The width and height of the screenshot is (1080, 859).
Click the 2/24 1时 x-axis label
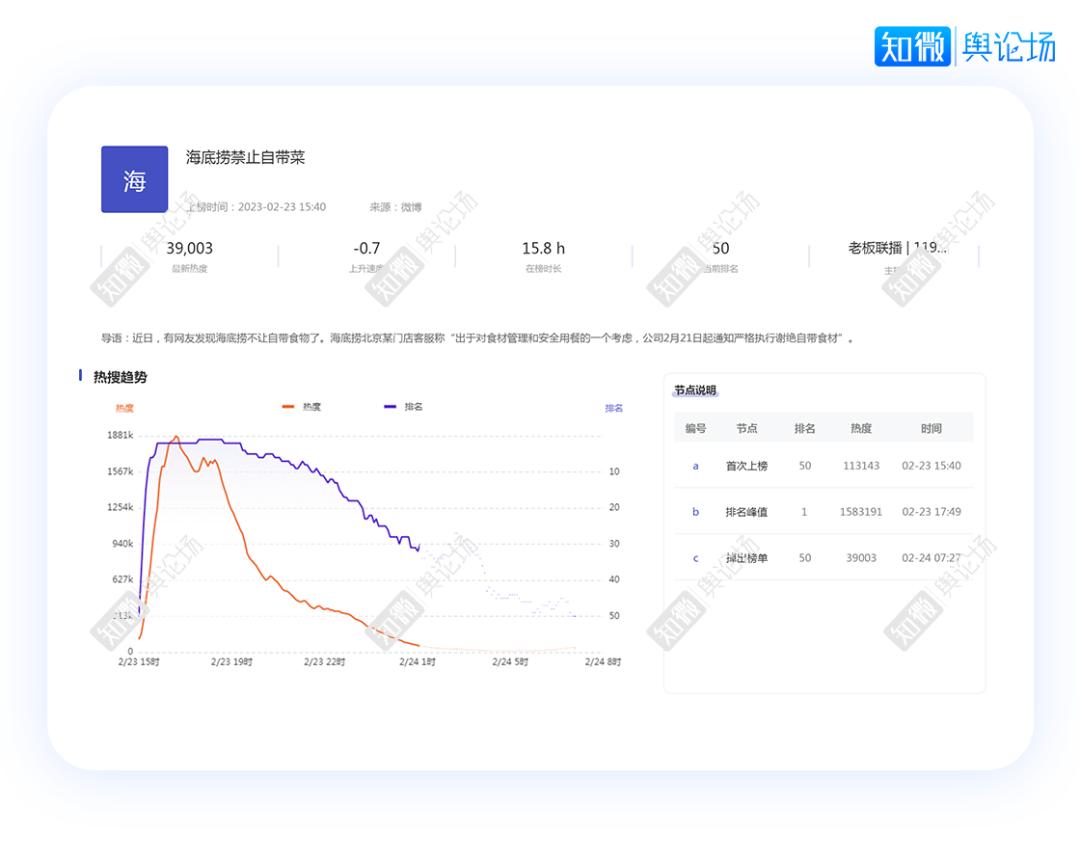[x=417, y=662]
